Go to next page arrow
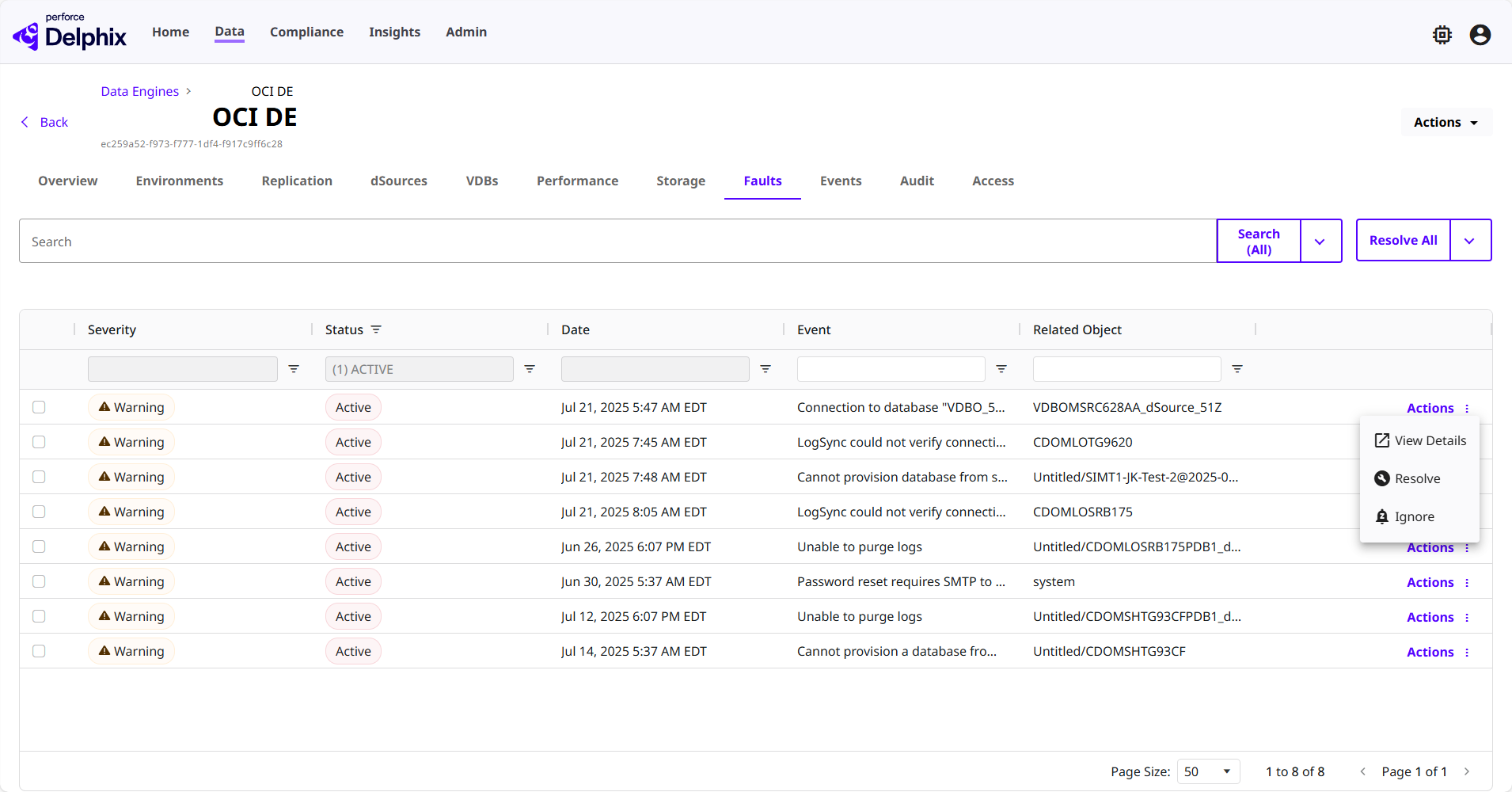 [1467, 771]
